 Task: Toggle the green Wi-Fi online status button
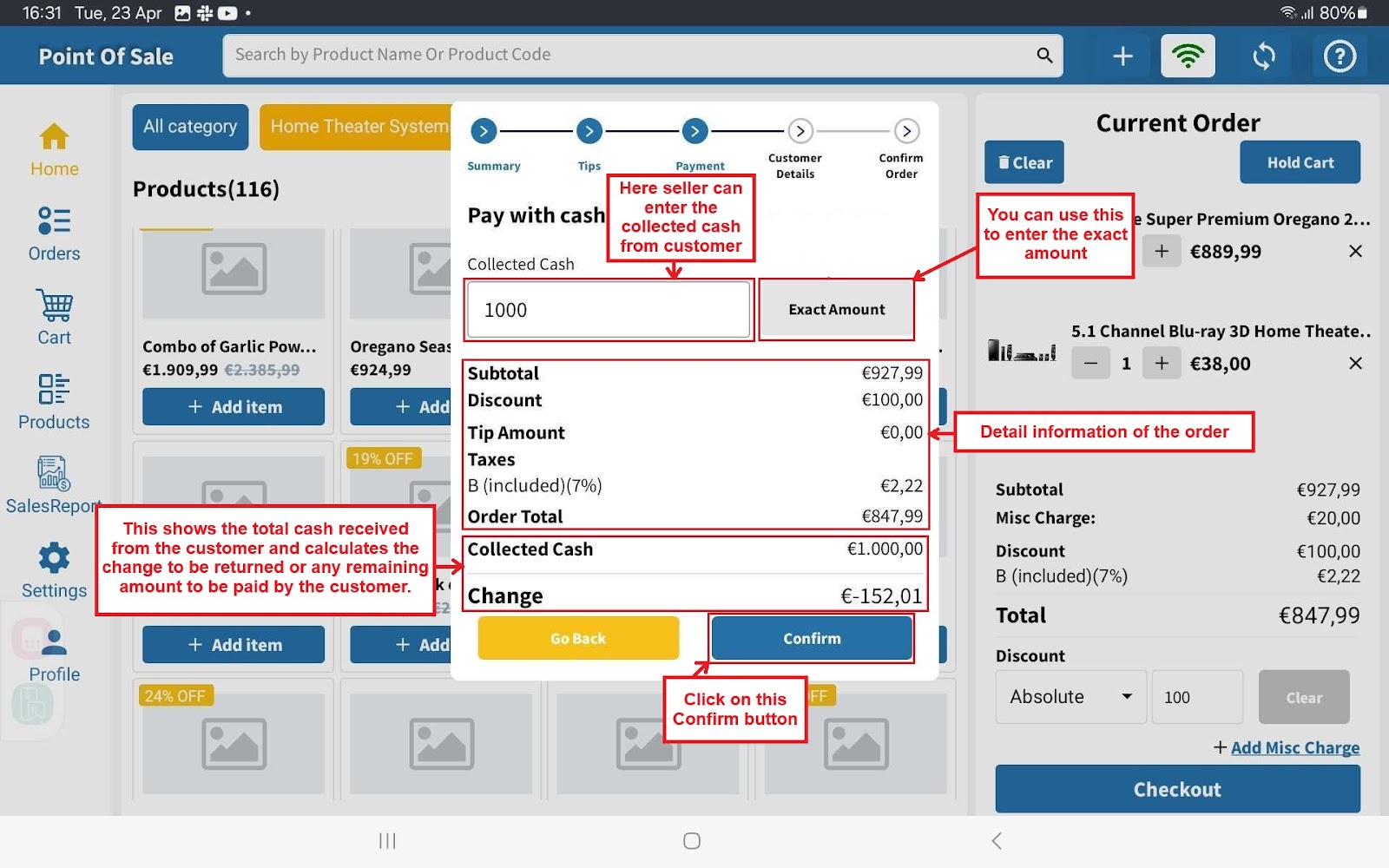pos(1188,56)
